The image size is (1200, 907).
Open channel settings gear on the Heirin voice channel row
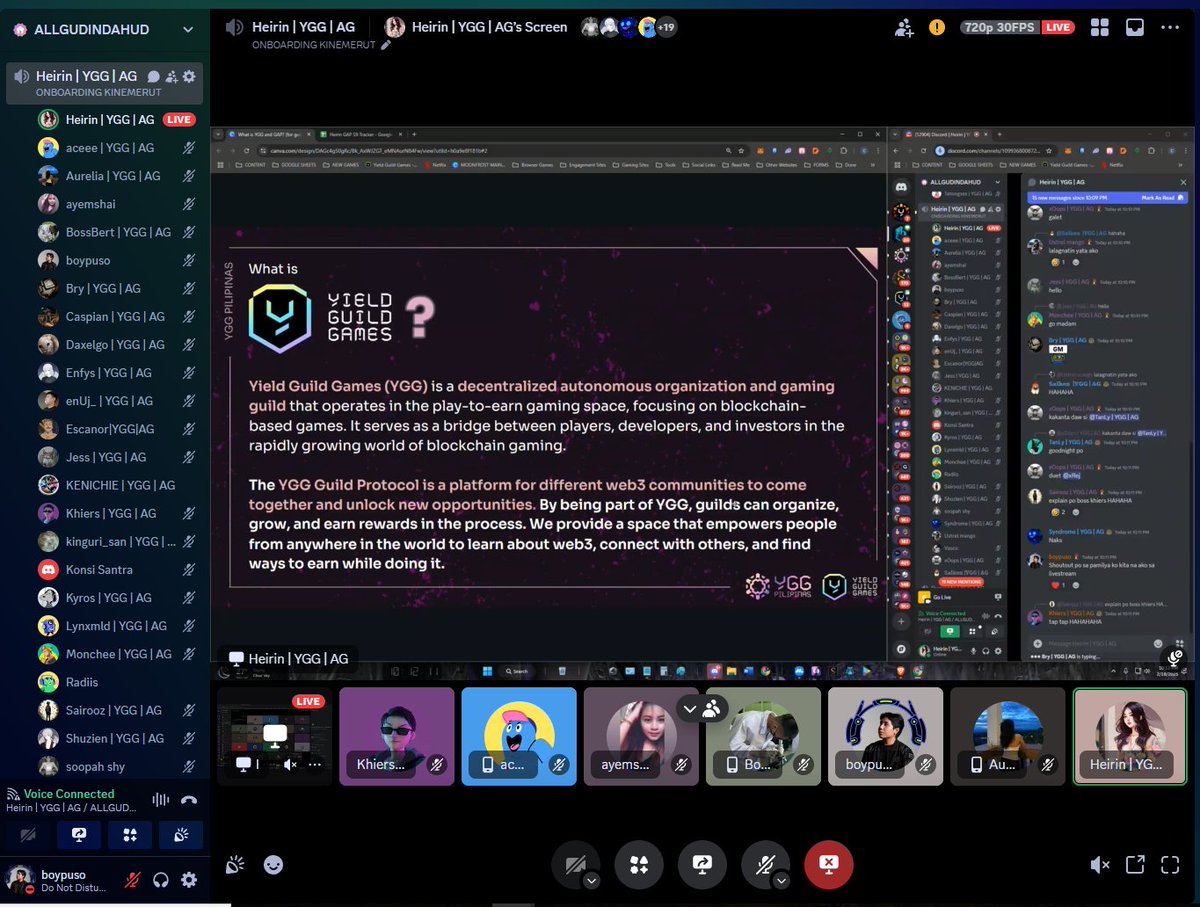click(189, 76)
